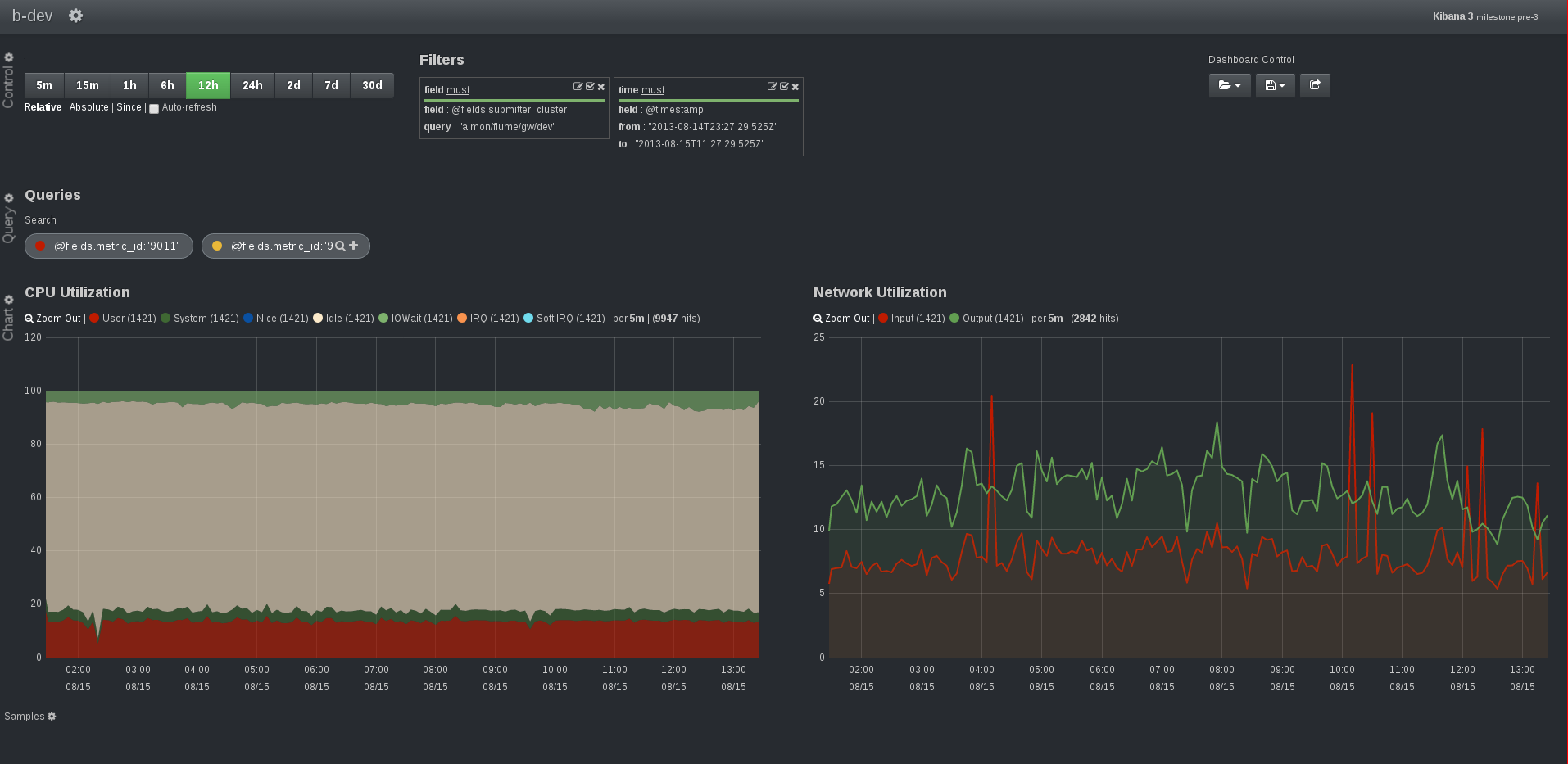Toggle Input (1421) series in Network legend
This screenshot has width=1568, height=764.
(x=912, y=319)
